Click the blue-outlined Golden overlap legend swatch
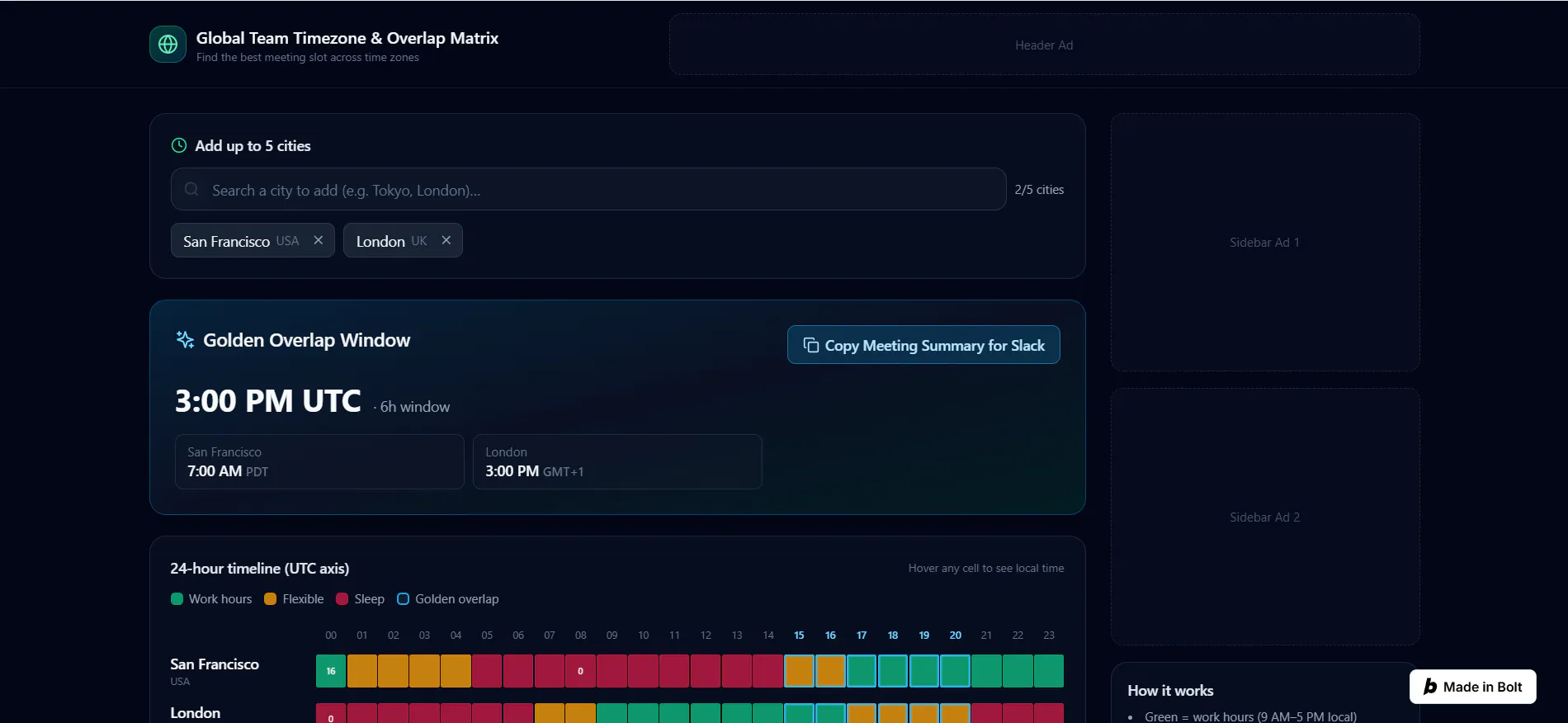The image size is (1568, 723). 403,599
